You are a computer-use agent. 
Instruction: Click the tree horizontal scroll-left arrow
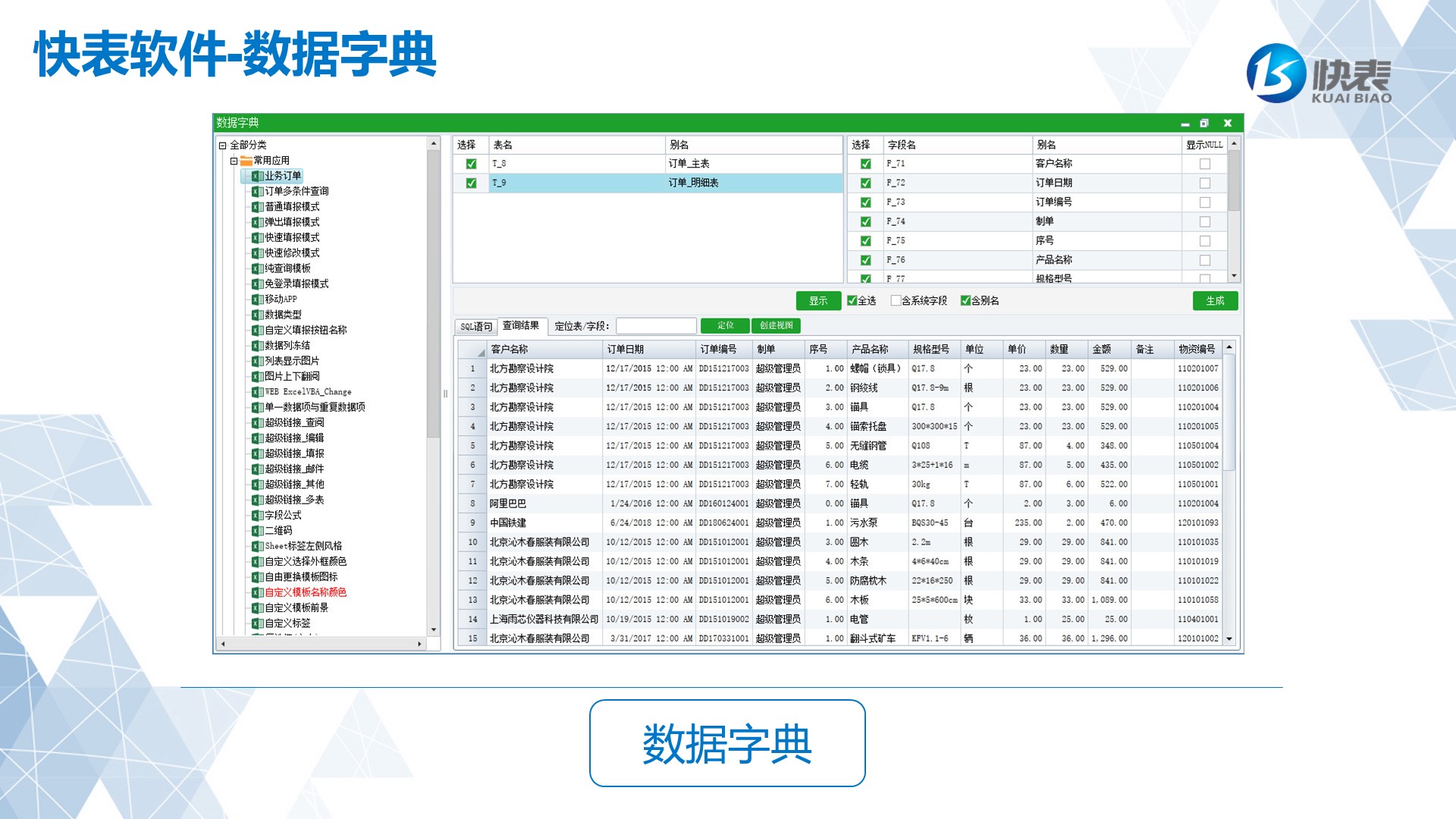click(x=222, y=644)
